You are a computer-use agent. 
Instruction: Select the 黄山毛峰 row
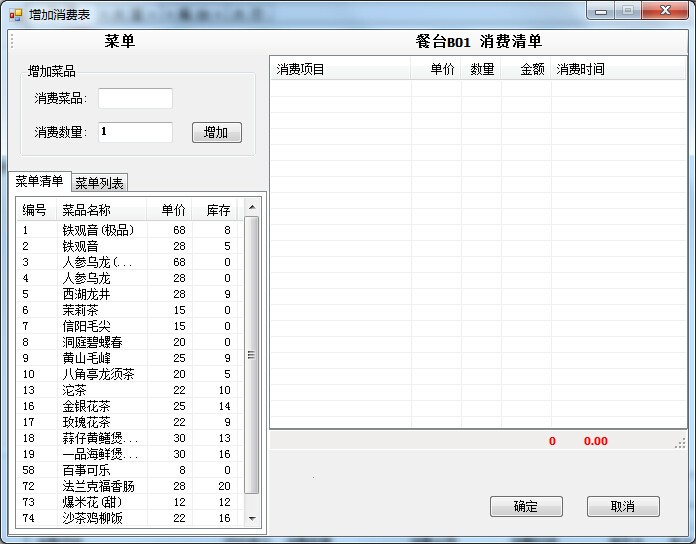tap(130, 358)
